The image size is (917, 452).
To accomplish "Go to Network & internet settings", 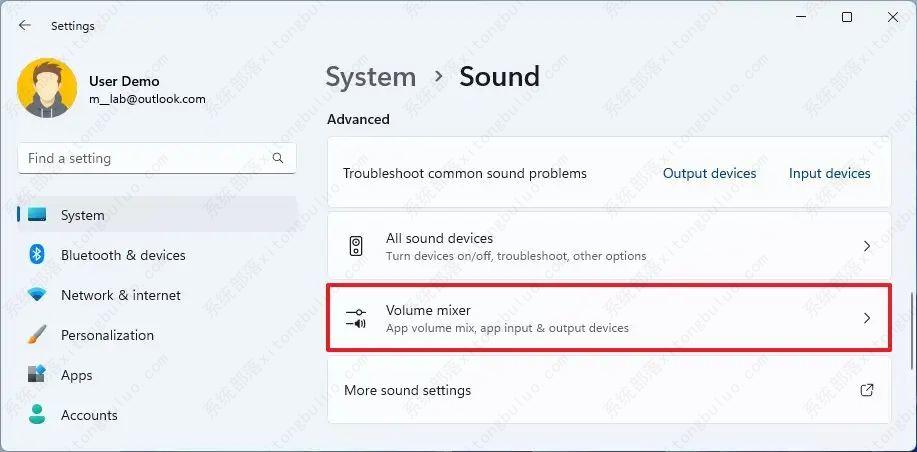I will (121, 295).
